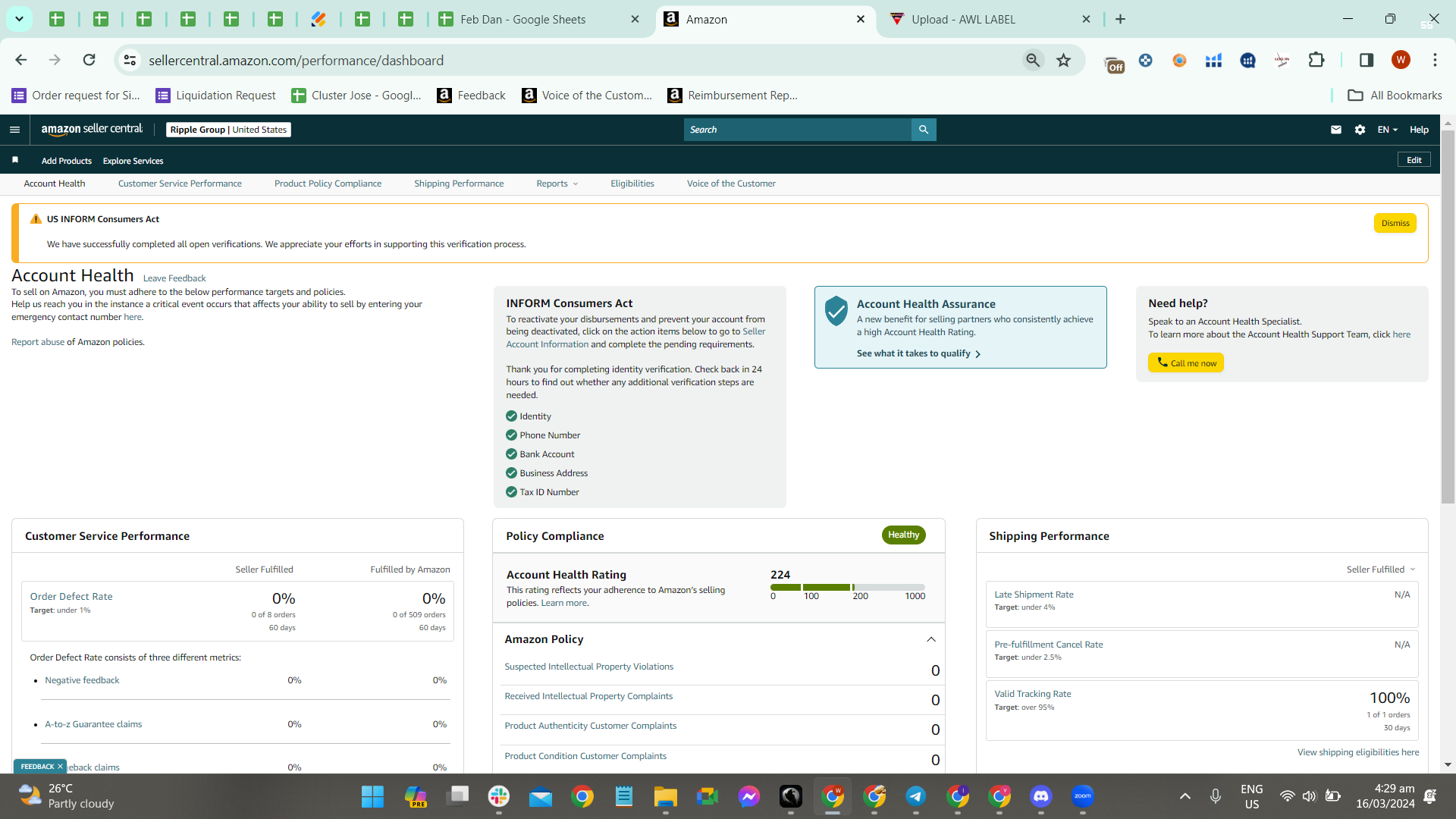Image resolution: width=1456 pixels, height=819 pixels.
Task: Switch to the Account Health tab
Action: (55, 184)
